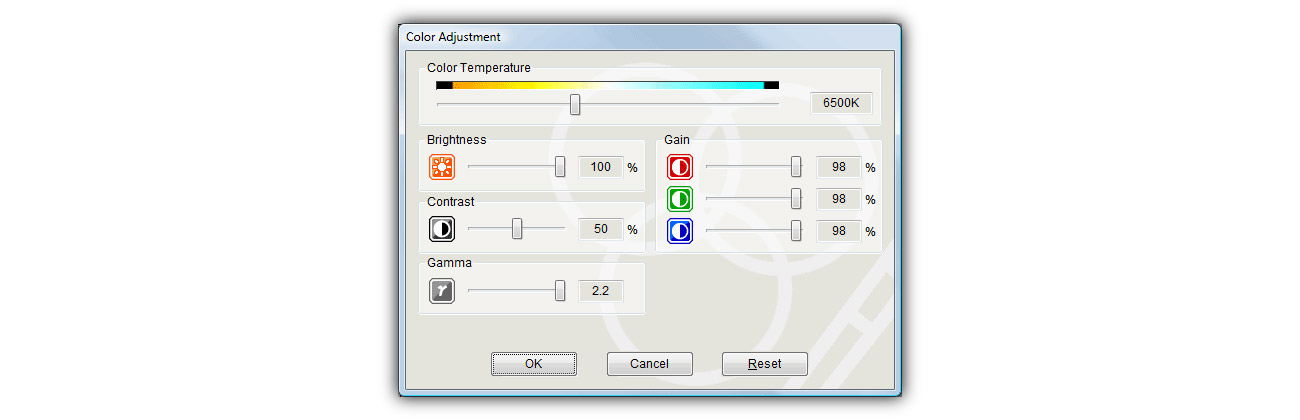The image size is (1300, 420).
Task: Click the blue Gain slider handle
Action: [x=796, y=231]
